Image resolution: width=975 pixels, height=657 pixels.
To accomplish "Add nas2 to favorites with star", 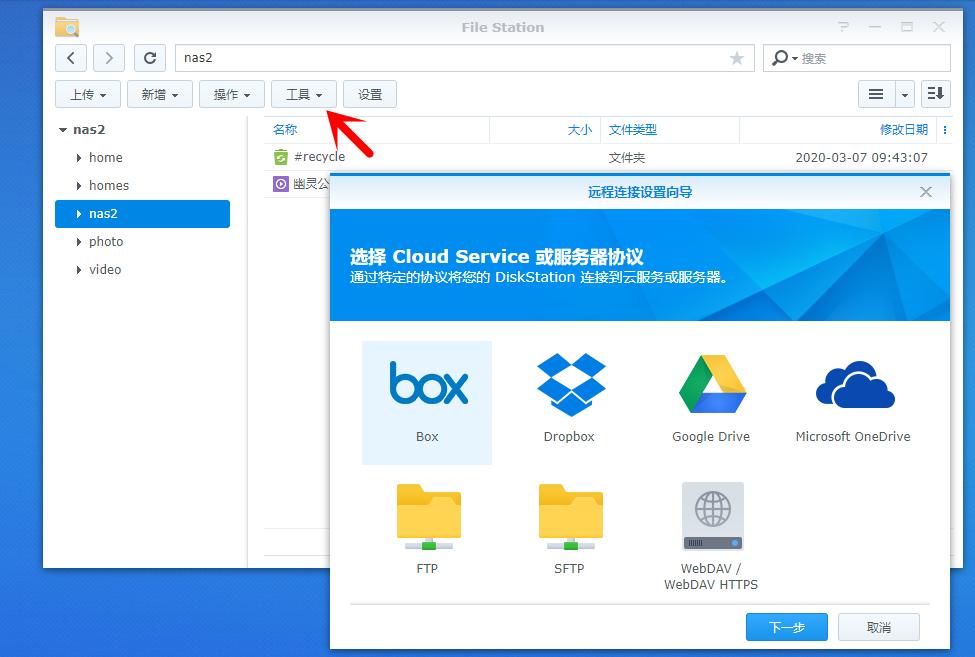I will 737,58.
